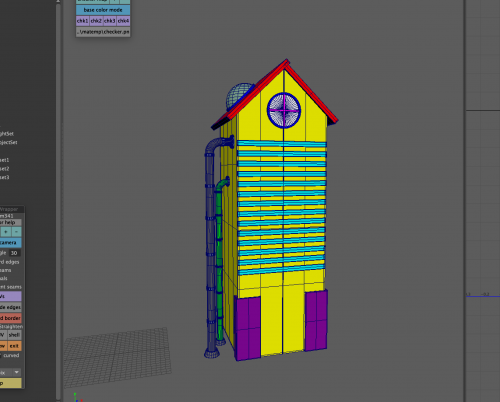Click the purple UVs button
This screenshot has height=402, width=500.
click(x=11, y=296)
